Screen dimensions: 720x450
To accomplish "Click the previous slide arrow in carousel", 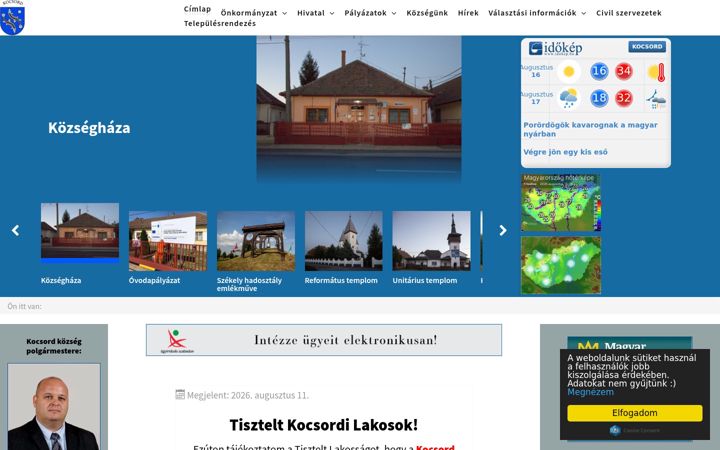I will pyautogui.click(x=16, y=230).
